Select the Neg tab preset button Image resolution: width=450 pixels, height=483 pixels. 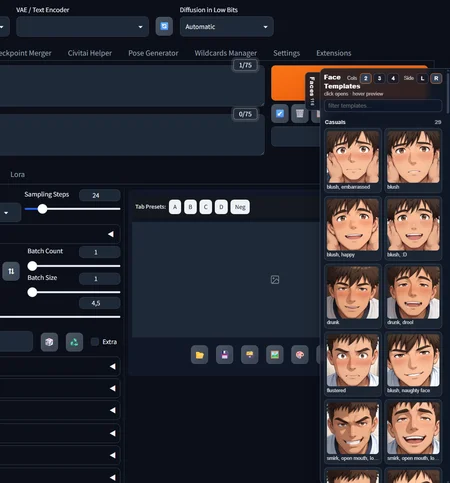click(x=240, y=207)
